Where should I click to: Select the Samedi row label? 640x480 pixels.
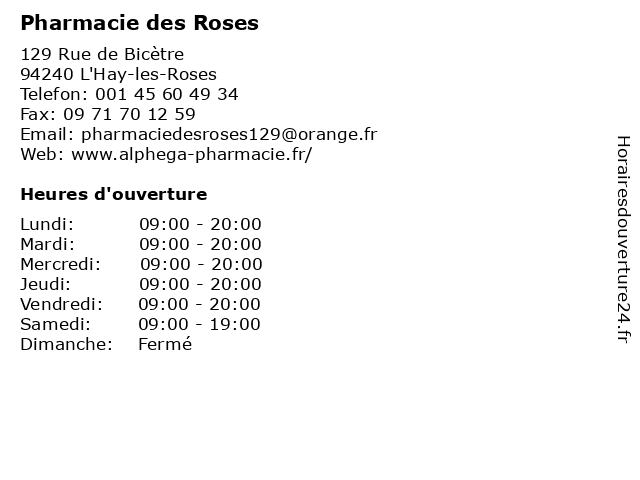(x=56, y=324)
